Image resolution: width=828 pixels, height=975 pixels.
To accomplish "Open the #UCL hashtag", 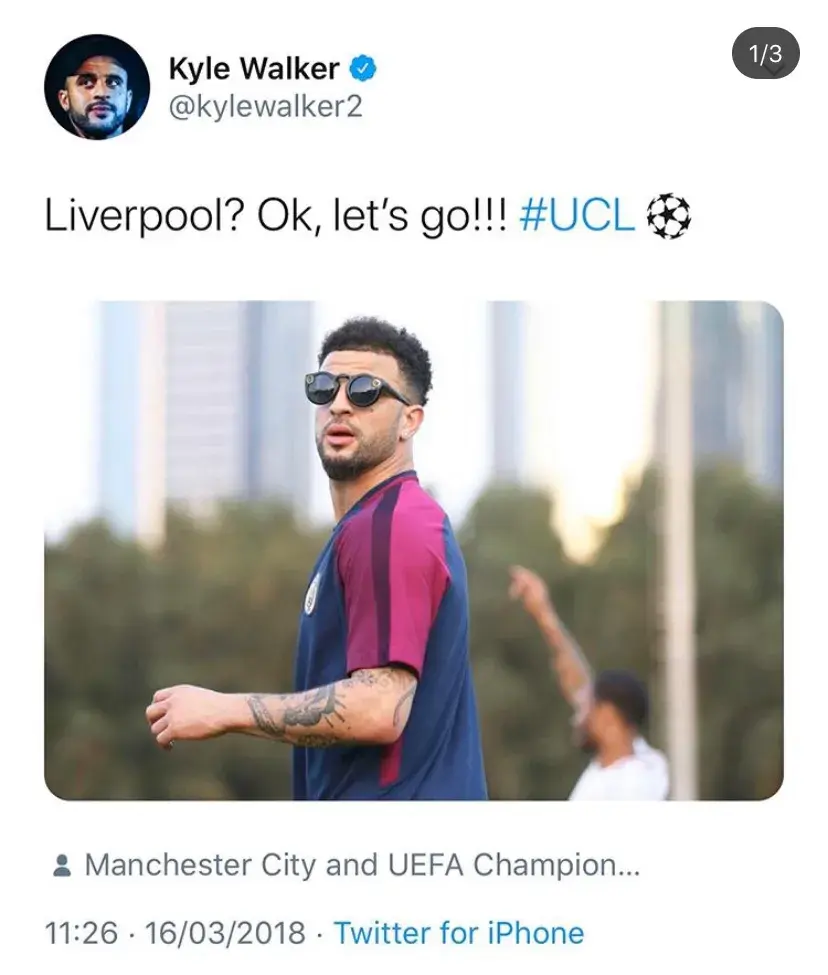I will [577, 216].
